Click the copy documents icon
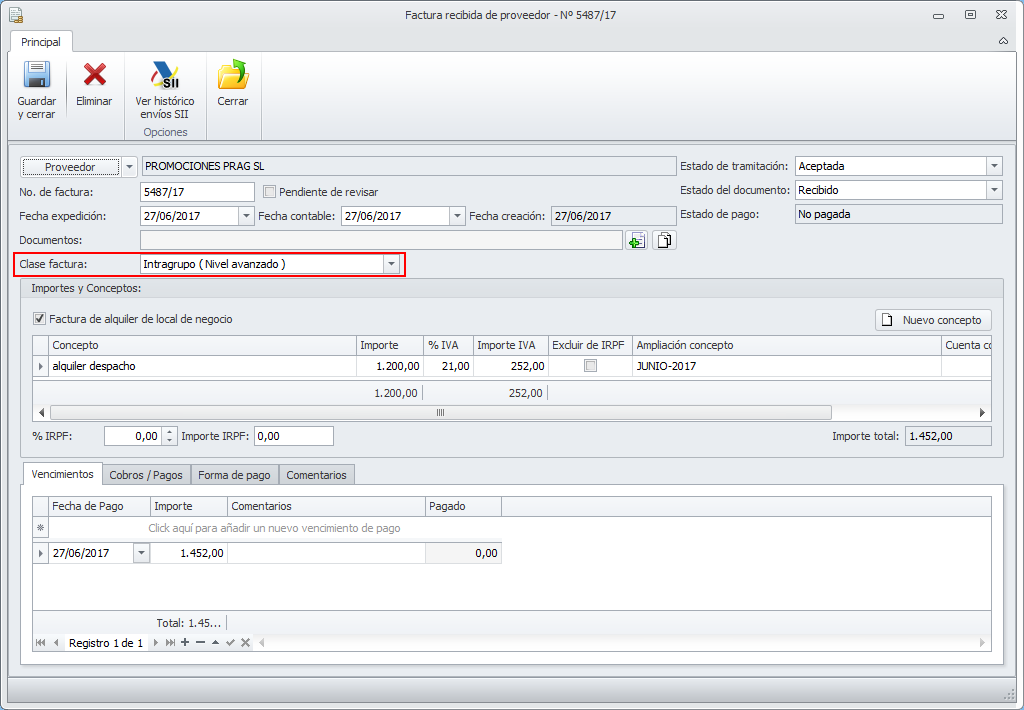Viewport: 1024px width, 710px height. coord(665,240)
